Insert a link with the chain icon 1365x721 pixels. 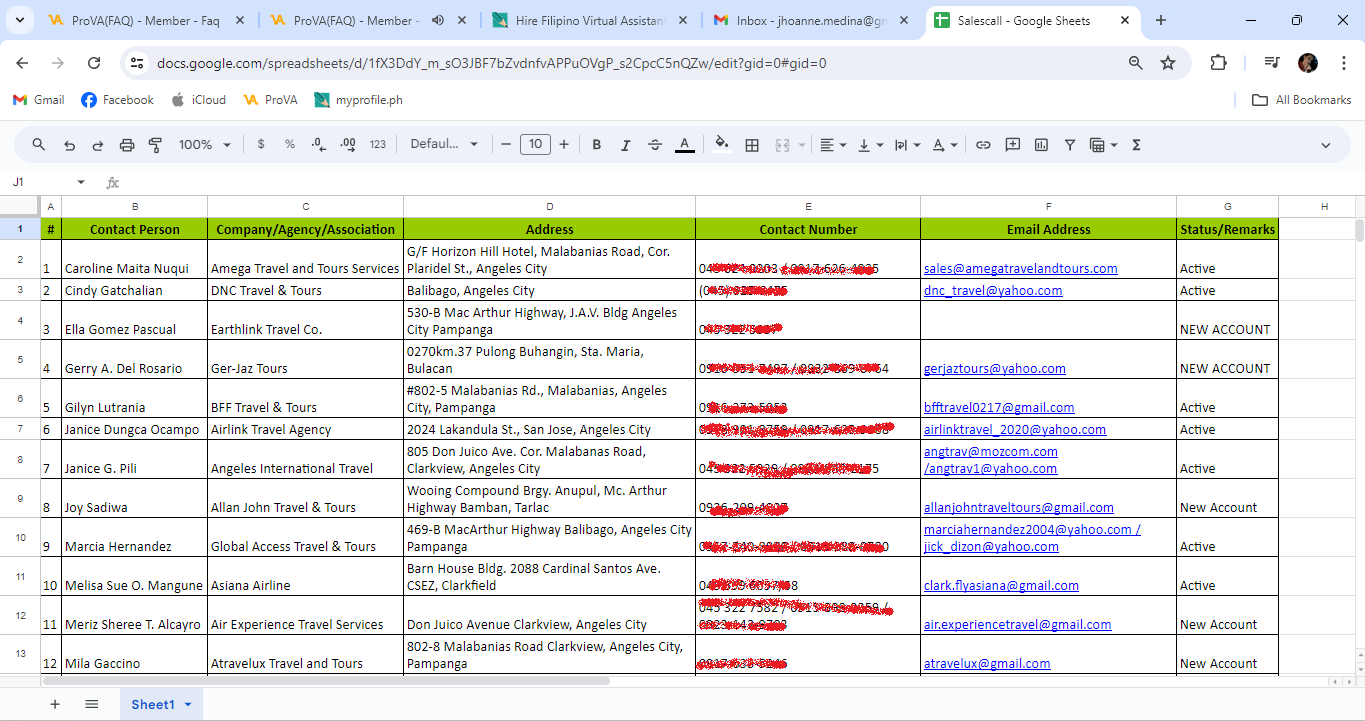983,145
